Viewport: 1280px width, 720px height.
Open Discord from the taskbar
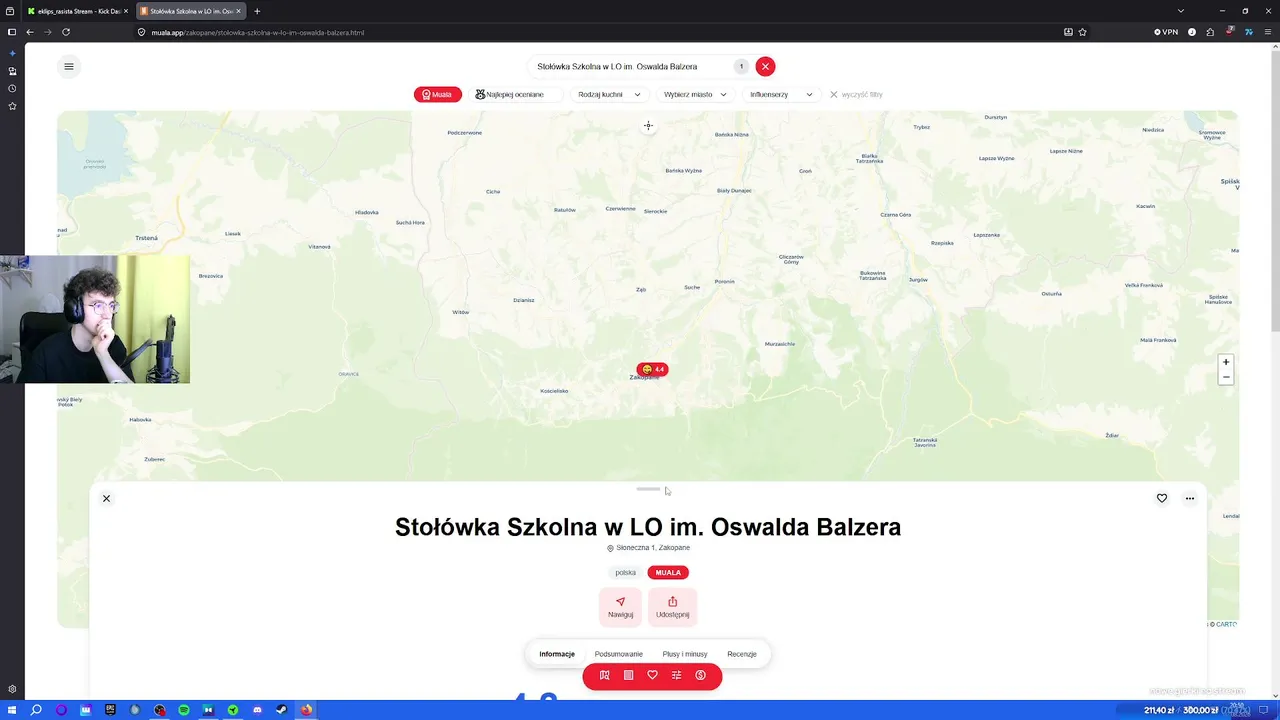click(x=257, y=710)
